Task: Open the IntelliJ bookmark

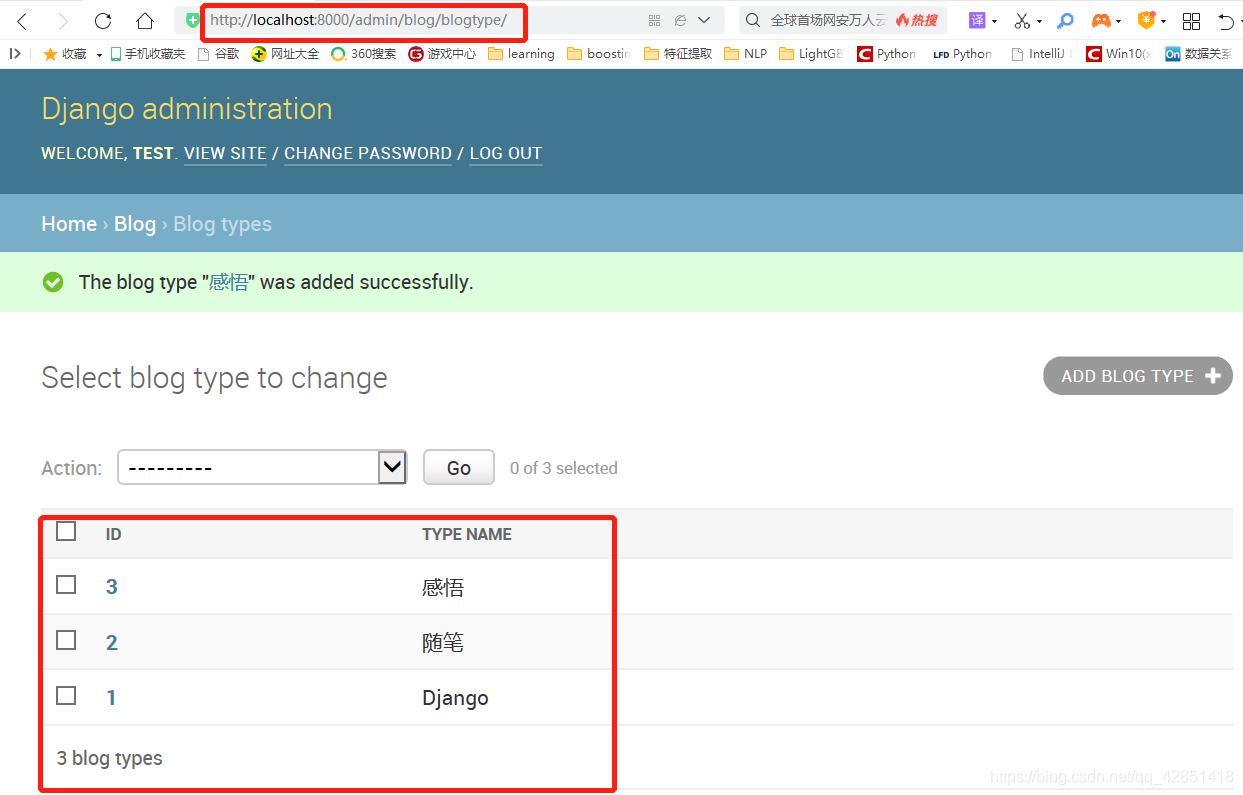Action: (x=1042, y=54)
